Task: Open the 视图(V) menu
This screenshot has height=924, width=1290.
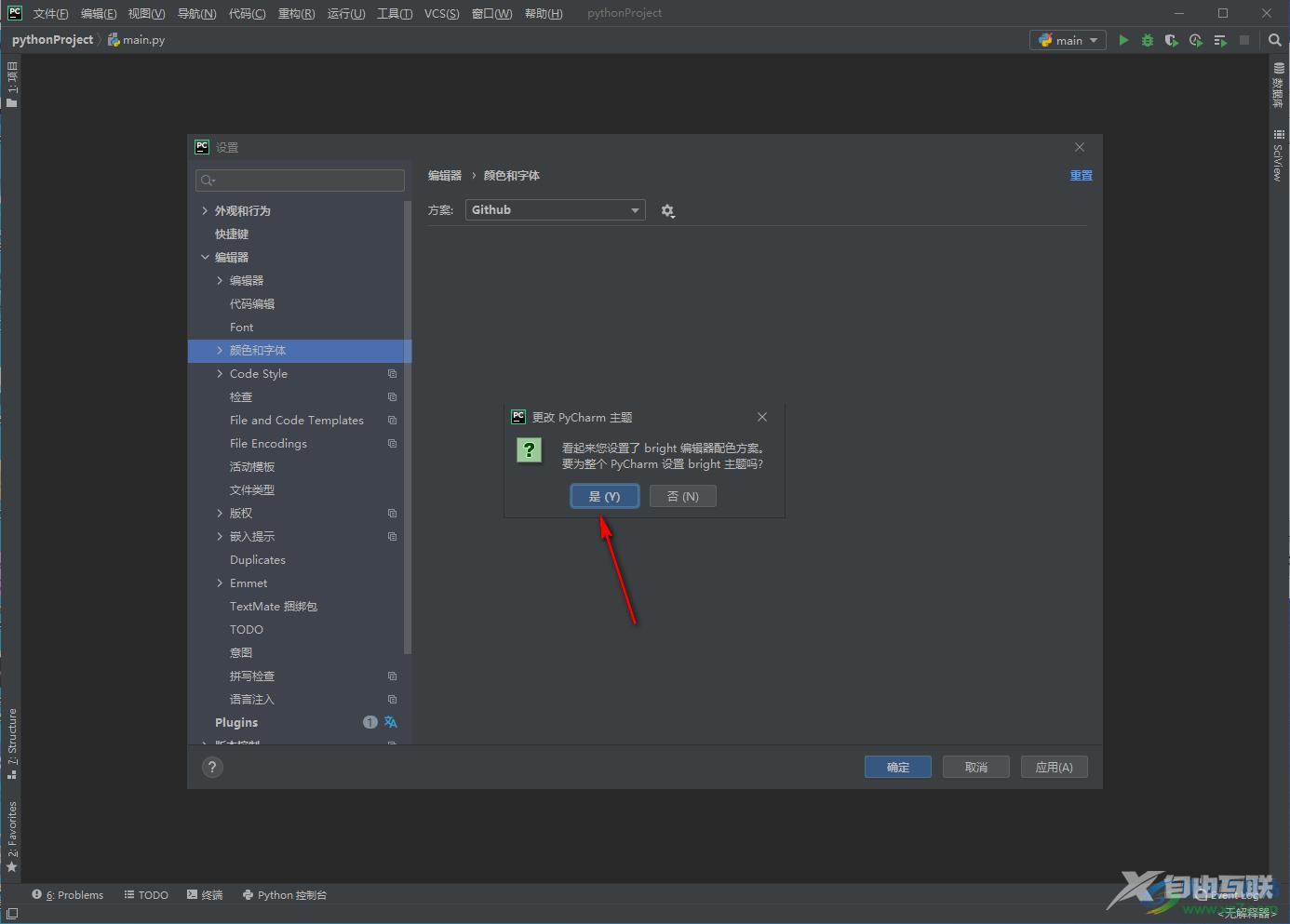Action: (x=146, y=13)
